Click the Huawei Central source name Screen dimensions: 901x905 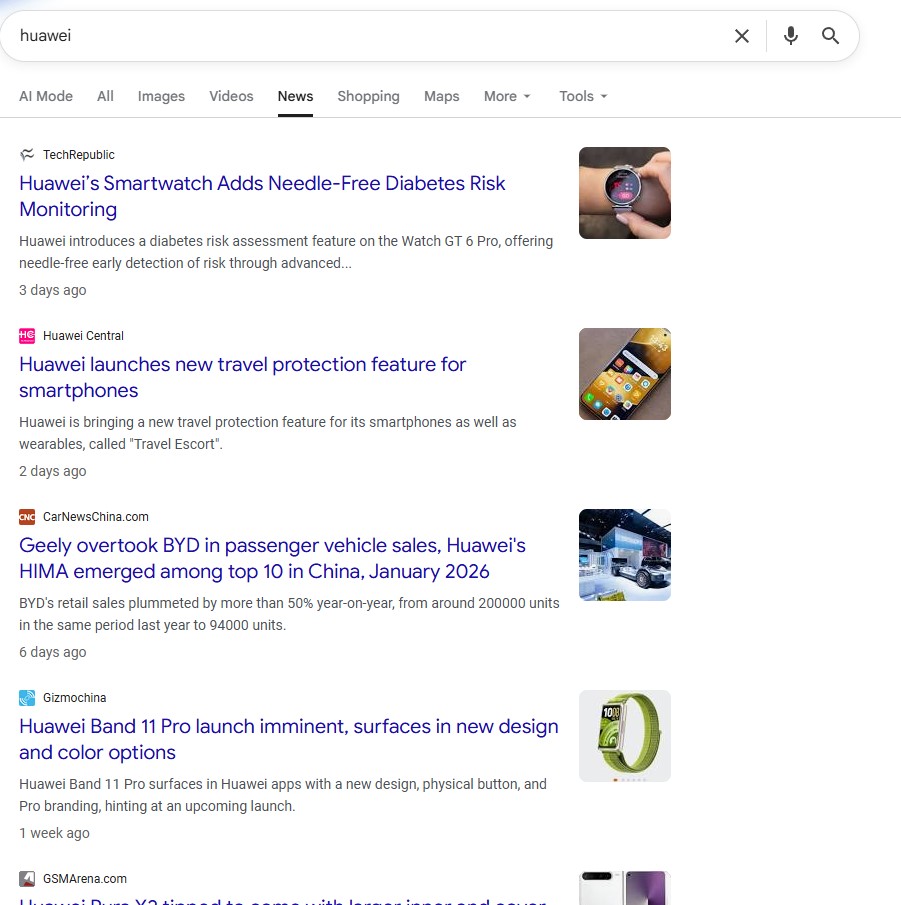(x=83, y=336)
